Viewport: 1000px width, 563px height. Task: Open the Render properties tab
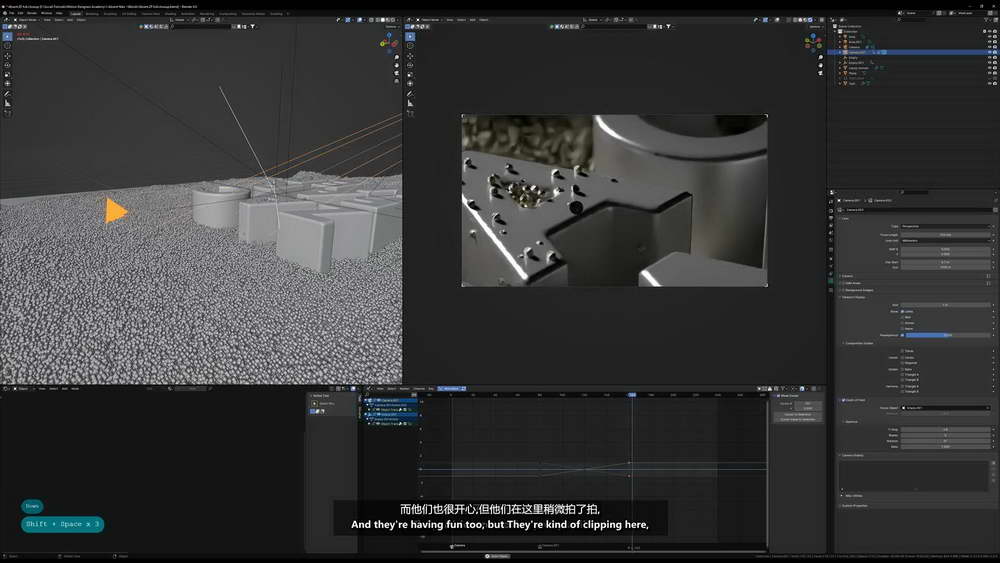coord(831,210)
